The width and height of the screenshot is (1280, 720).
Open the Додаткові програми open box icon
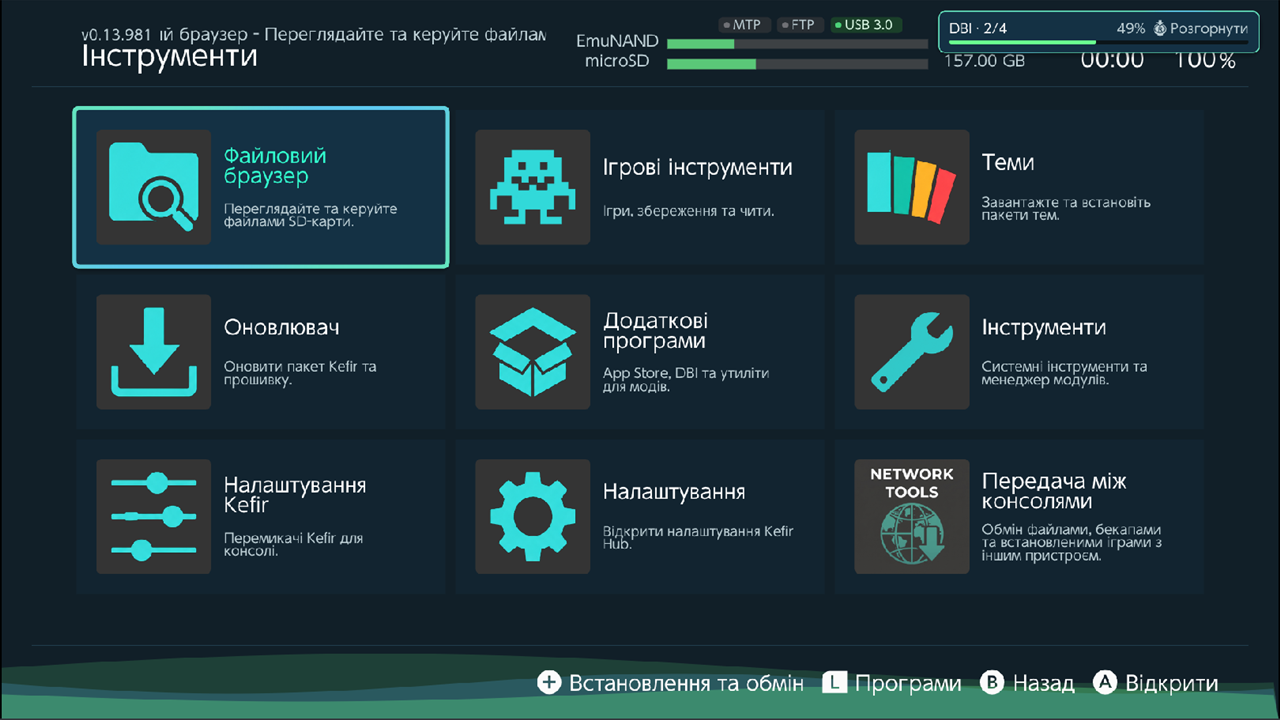click(533, 352)
